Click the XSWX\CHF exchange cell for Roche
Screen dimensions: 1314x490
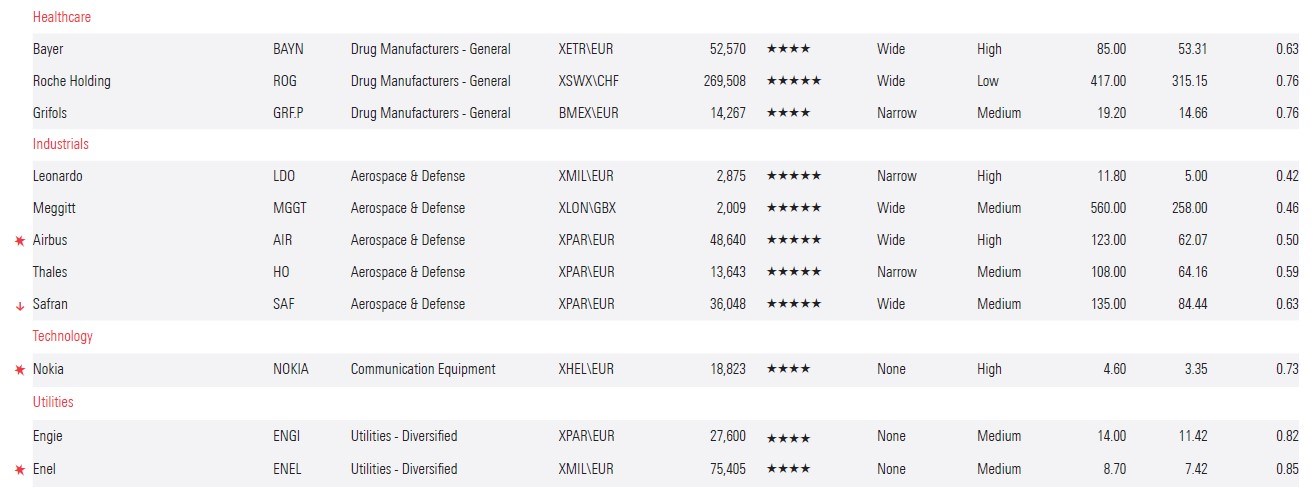click(589, 81)
